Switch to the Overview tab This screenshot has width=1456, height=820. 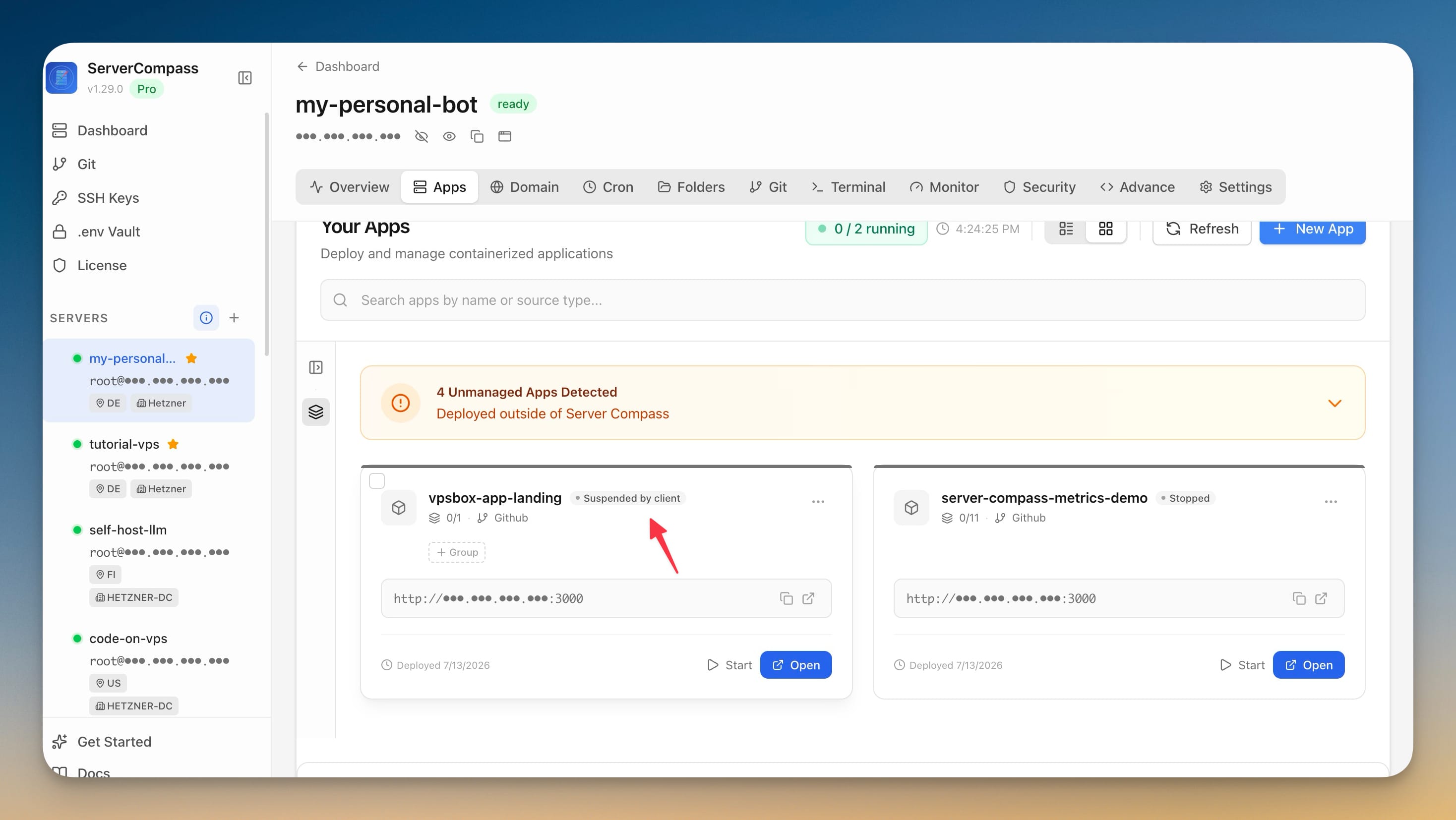click(x=349, y=187)
